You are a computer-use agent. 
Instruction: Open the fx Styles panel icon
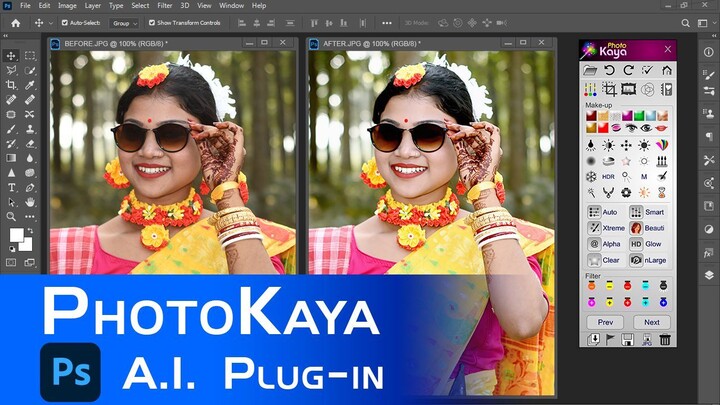click(709, 253)
